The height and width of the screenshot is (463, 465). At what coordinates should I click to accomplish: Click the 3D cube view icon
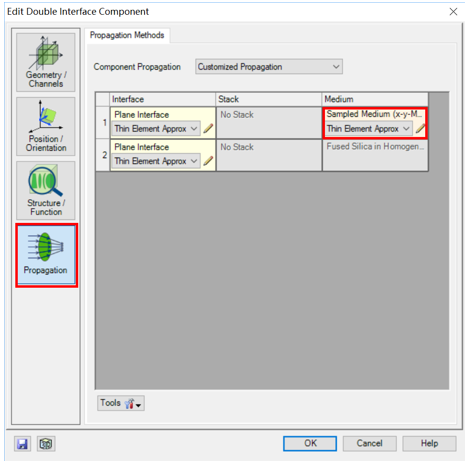pyautogui.click(x=46, y=444)
